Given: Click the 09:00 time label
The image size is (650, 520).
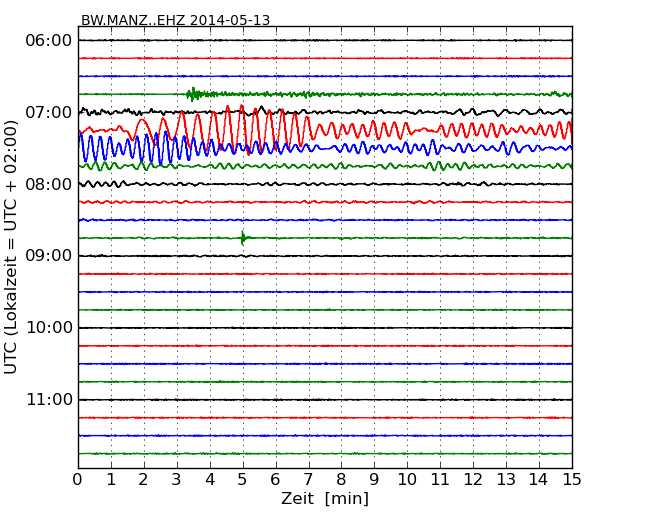Looking at the screenshot, I should pyautogui.click(x=49, y=256).
